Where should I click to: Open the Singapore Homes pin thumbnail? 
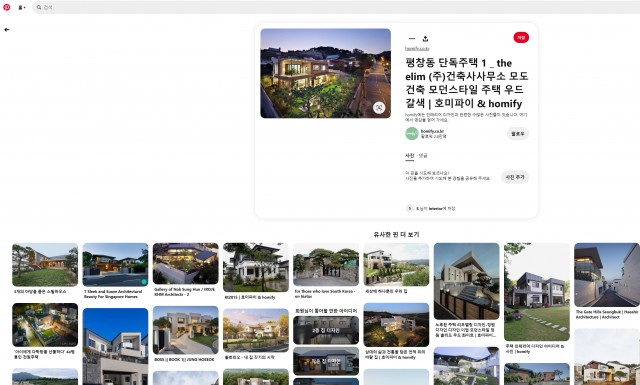[115, 265]
